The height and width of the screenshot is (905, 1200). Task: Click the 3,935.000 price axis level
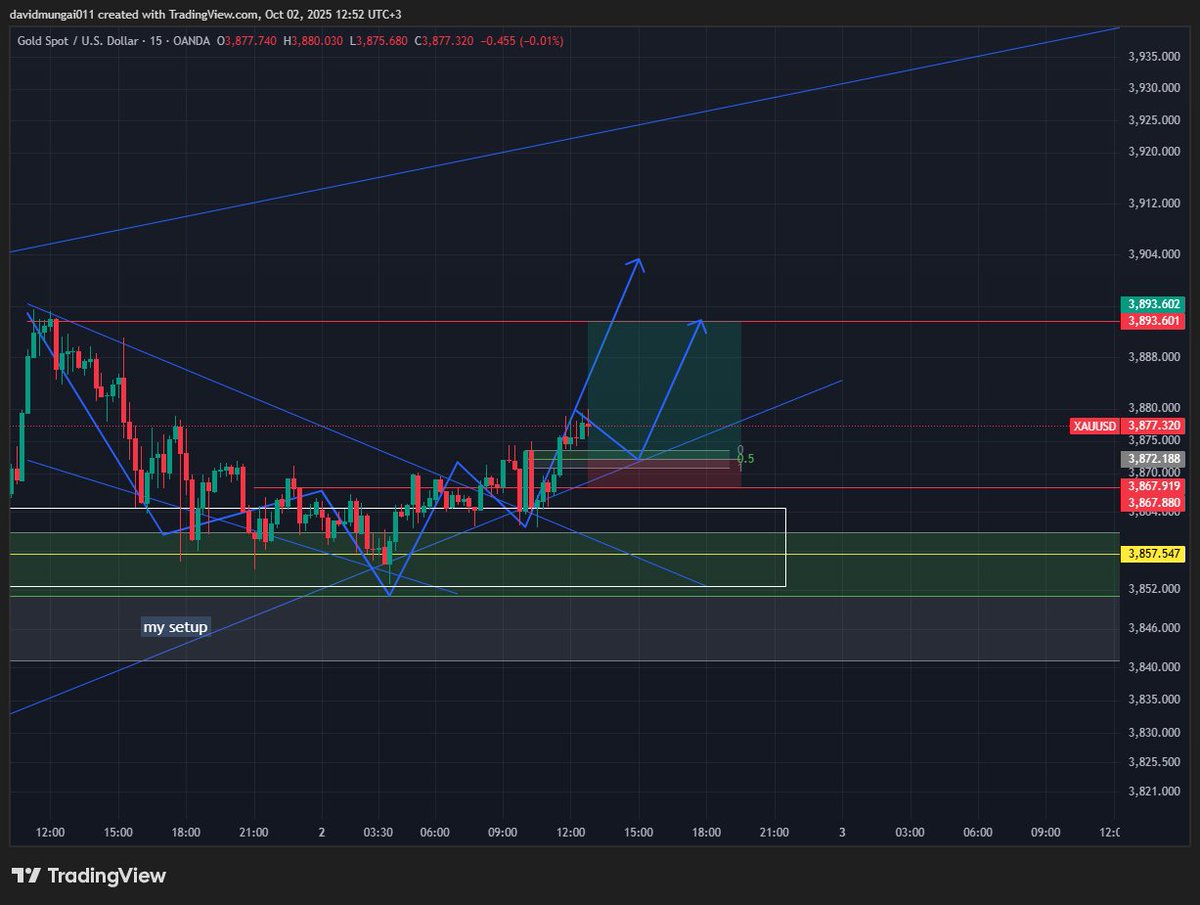click(x=1154, y=58)
